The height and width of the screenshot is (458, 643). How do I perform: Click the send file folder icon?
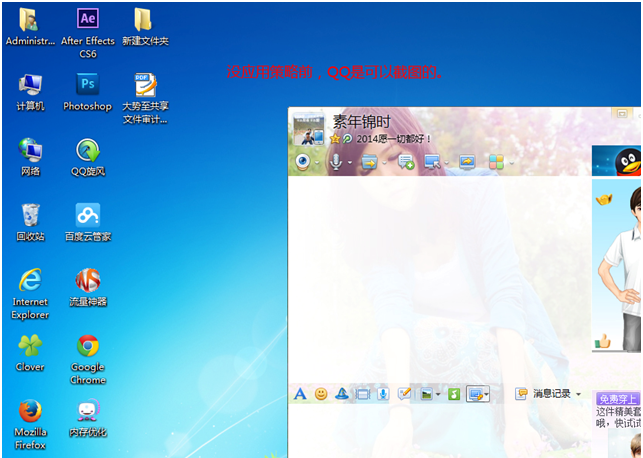[x=368, y=161]
